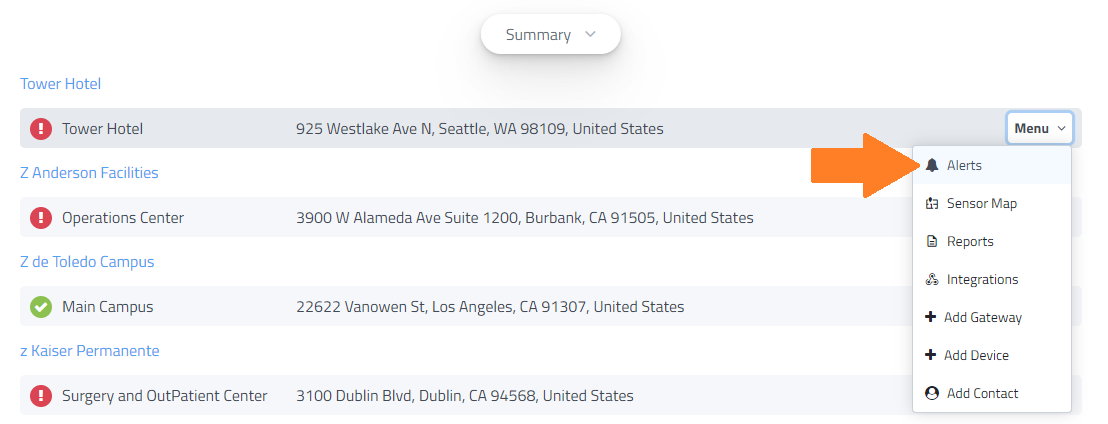The image size is (1108, 424).
Task: Select the Add Contact menu entry
Action: [x=982, y=393]
